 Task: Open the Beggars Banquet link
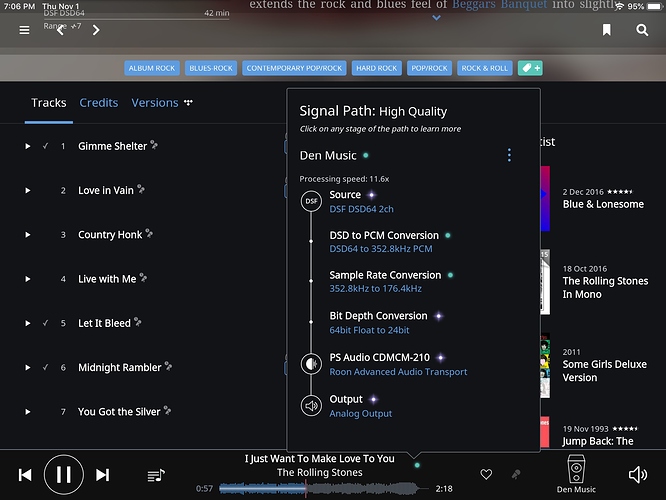(x=500, y=5)
